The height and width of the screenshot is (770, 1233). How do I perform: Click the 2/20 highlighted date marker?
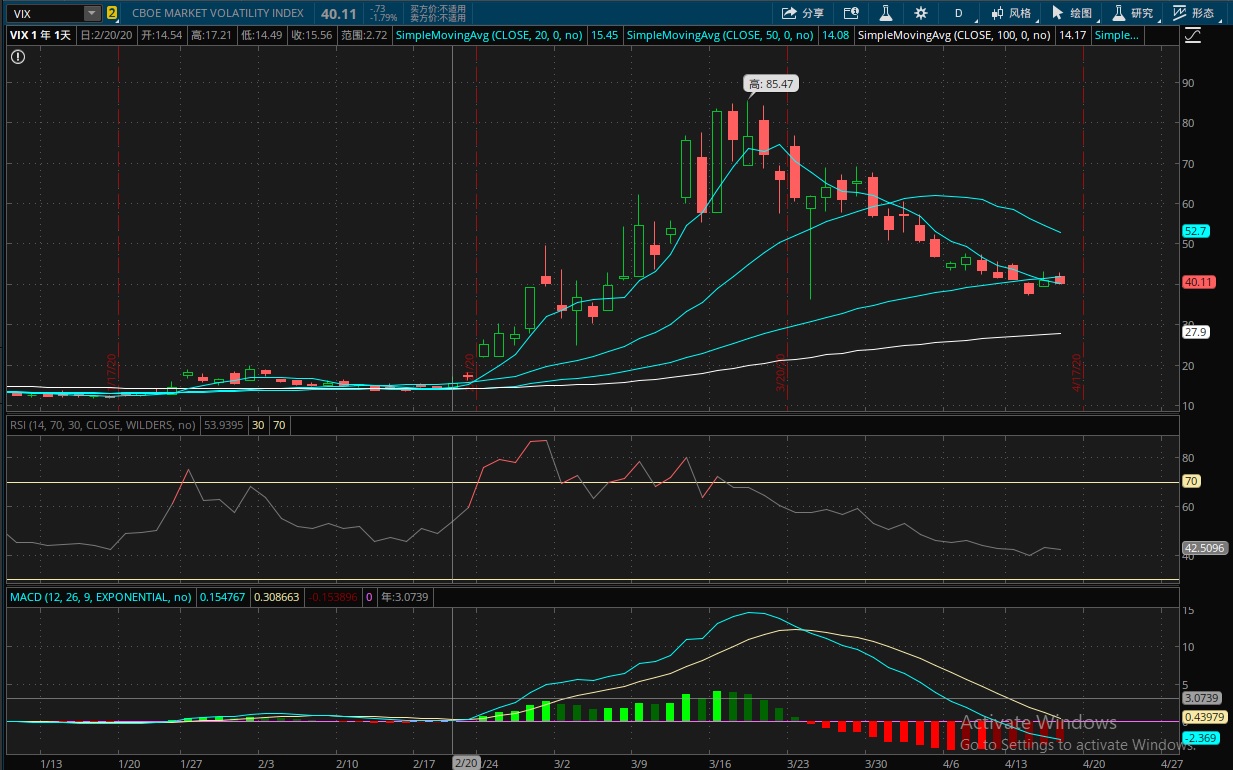click(x=465, y=762)
